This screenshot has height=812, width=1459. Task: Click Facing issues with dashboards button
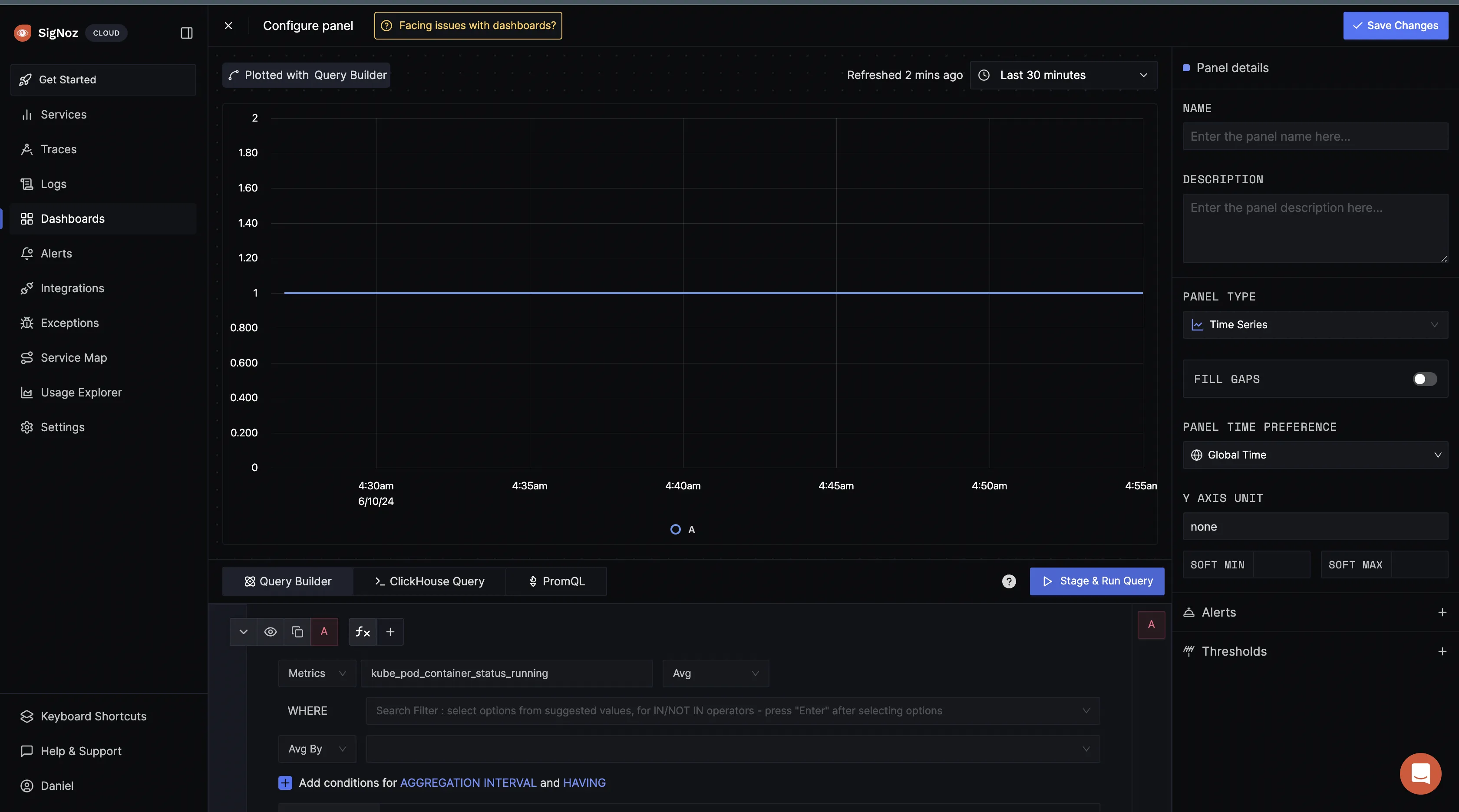click(468, 26)
